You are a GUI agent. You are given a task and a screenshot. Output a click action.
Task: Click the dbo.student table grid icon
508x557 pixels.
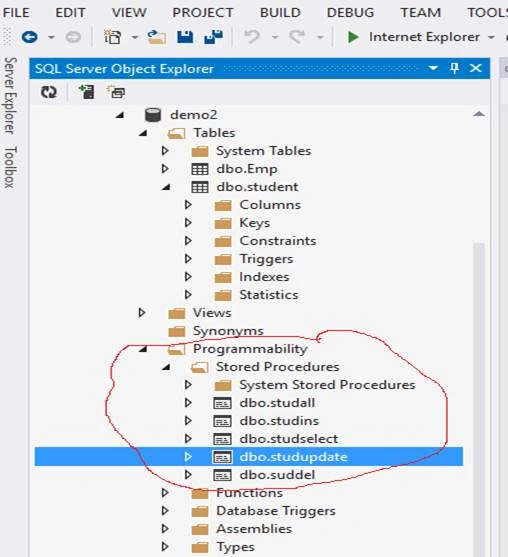tap(200, 187)
